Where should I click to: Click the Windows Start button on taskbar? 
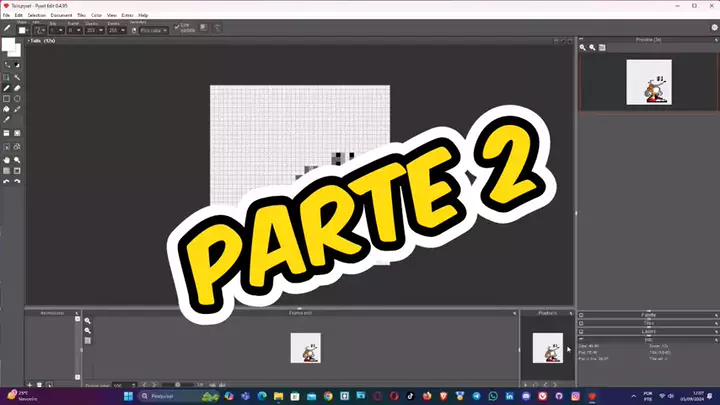[x=128, y=396]
